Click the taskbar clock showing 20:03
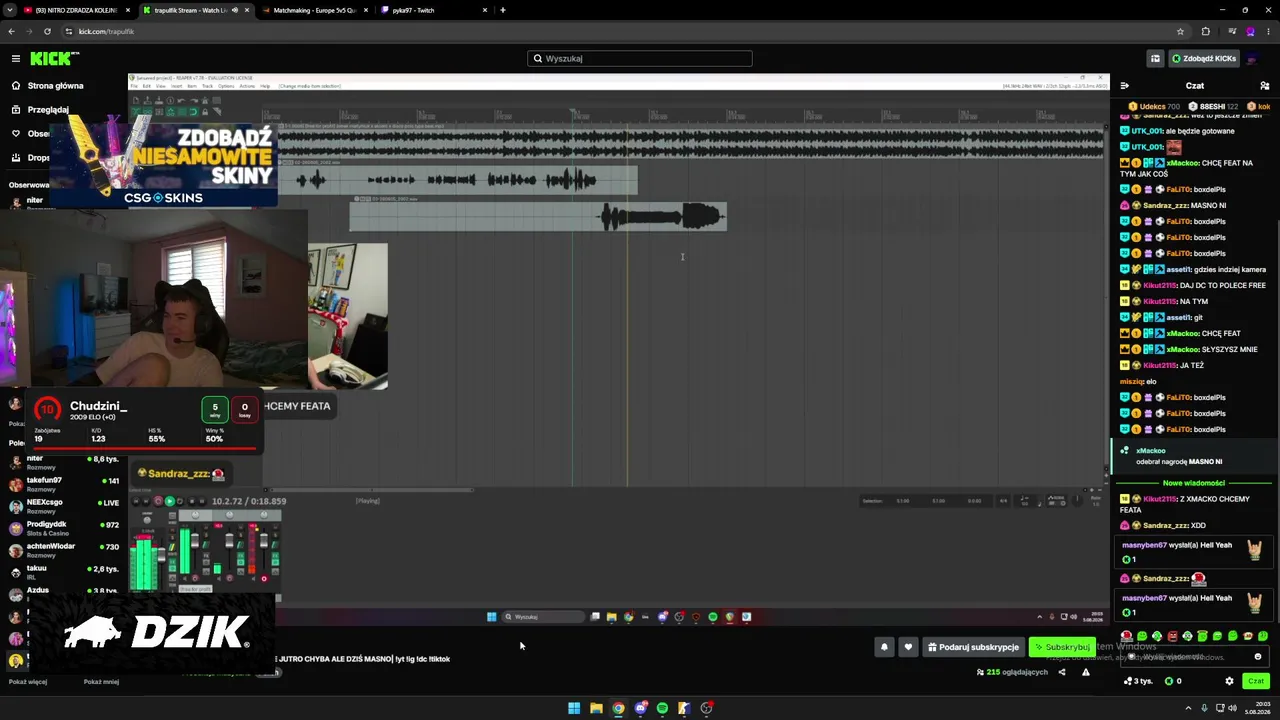Image resolution: width=1280 pixels, height=720 pixels. coord(1258,708)
